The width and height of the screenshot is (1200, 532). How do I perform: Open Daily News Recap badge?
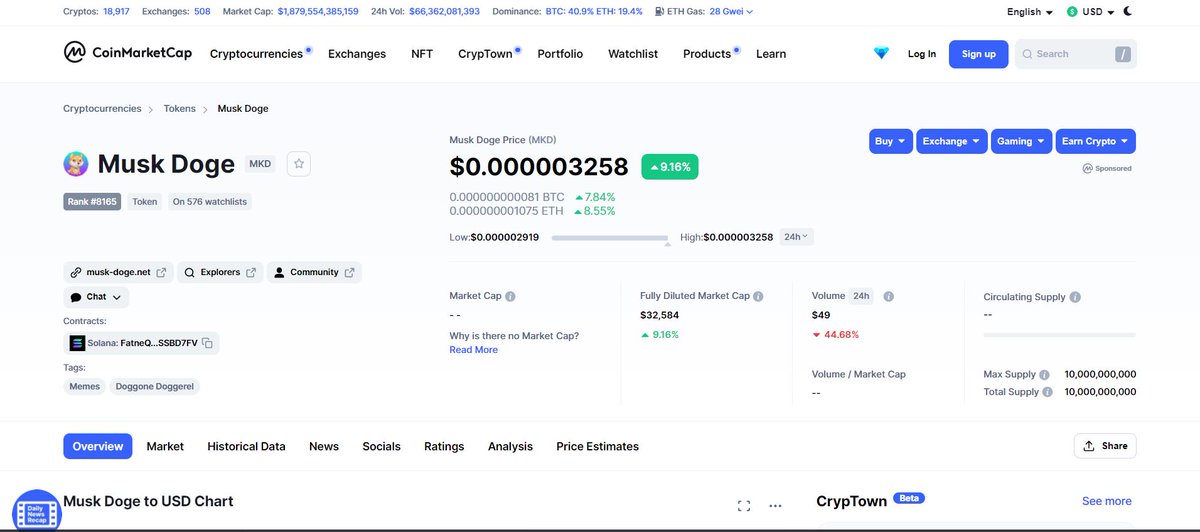click(37, 510)
